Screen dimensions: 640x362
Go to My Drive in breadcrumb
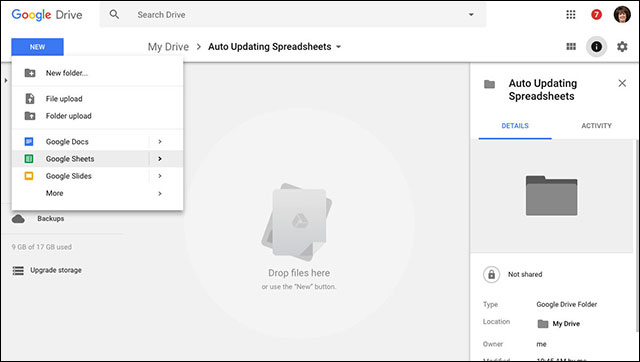168,47
